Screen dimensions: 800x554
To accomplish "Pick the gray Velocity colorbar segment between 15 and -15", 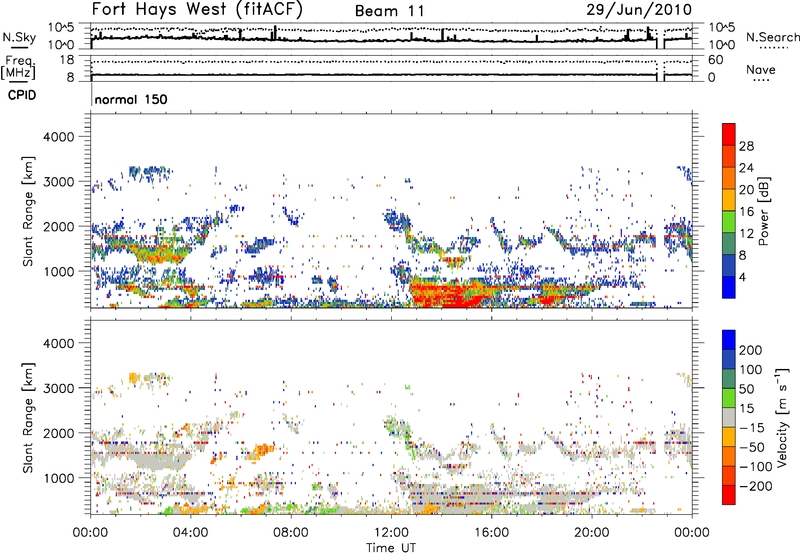I will pyautogui.click(x=729, y=418).
